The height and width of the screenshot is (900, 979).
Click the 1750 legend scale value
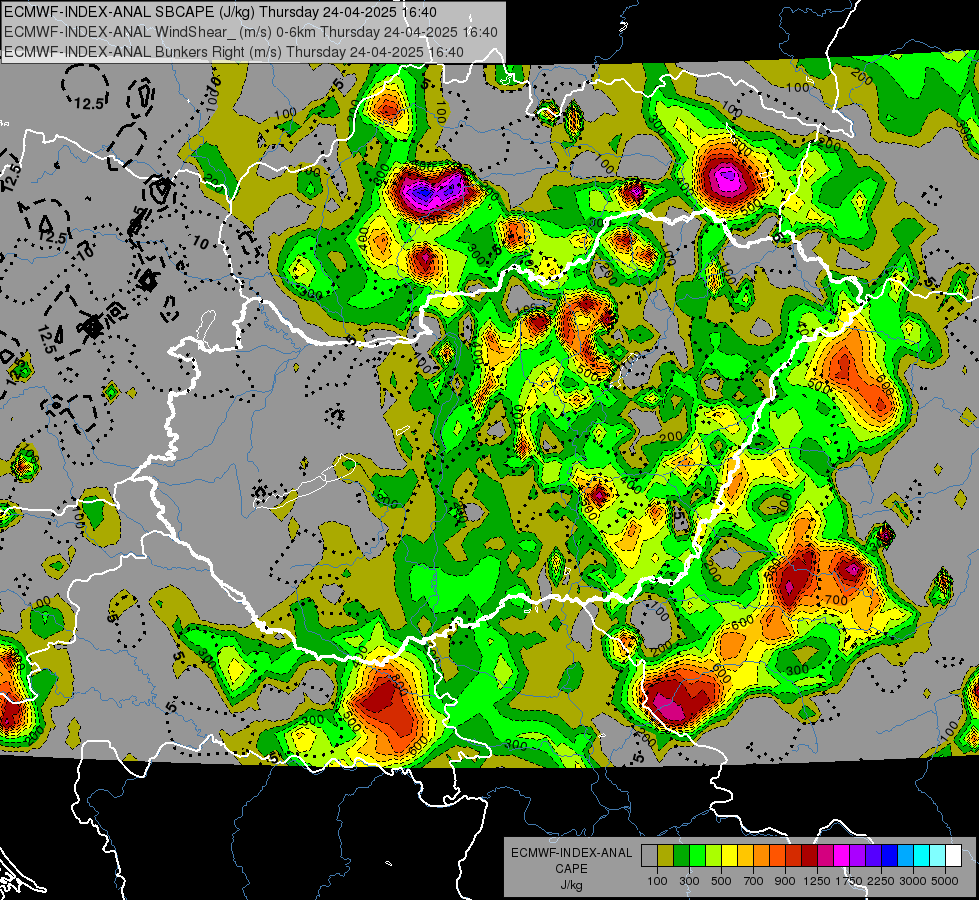pyautogui.click(x=849, y=881)
